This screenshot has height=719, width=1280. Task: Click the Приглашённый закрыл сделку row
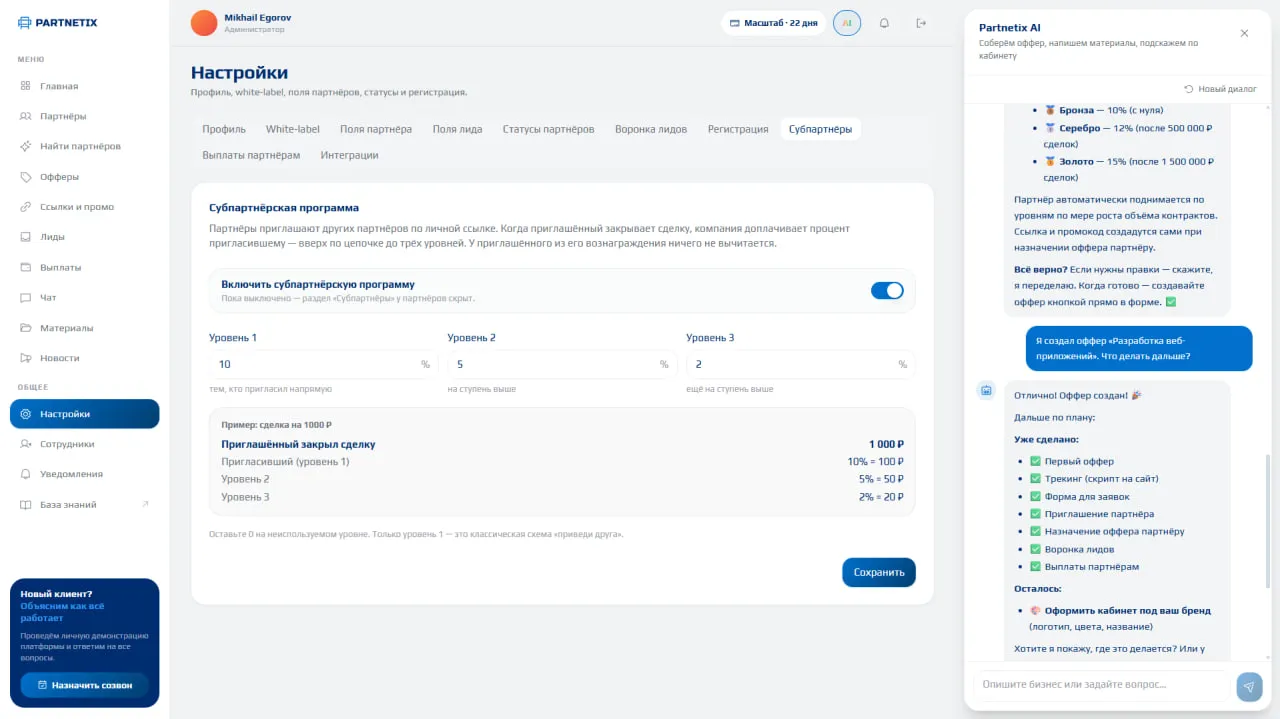pyautogui.click(x=562, y=444)
